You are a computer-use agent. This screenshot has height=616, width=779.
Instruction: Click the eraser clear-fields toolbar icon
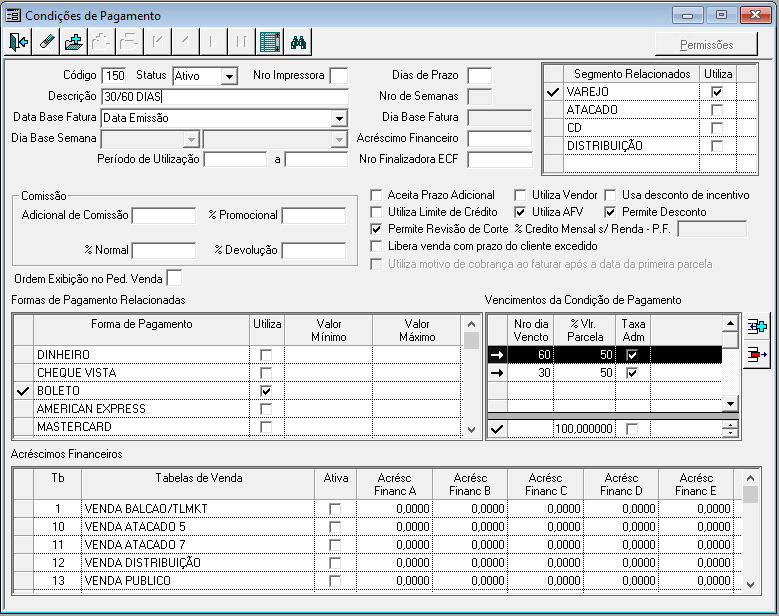(46, 42)
